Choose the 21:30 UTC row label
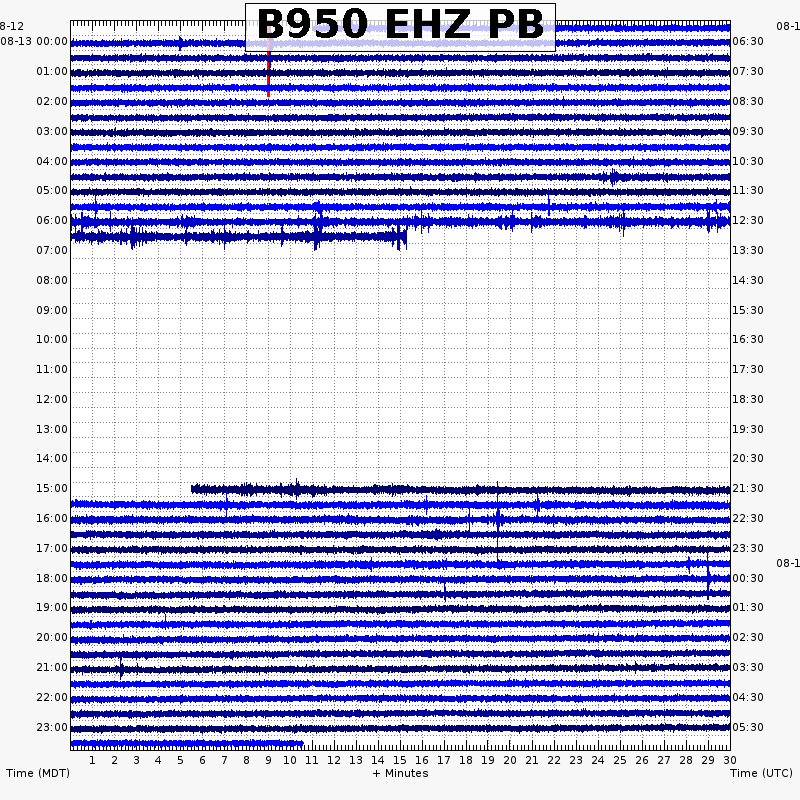Viewport: 800px width, 800px height. tap(748, 489)
